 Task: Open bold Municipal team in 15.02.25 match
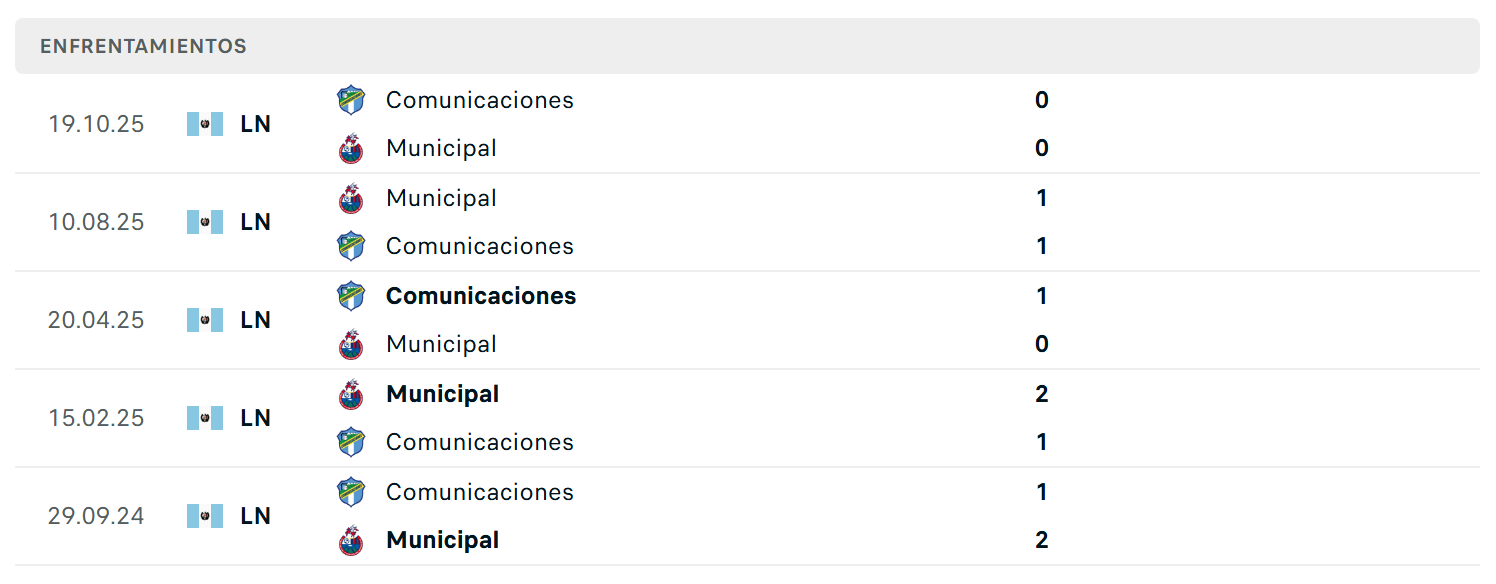443,394
